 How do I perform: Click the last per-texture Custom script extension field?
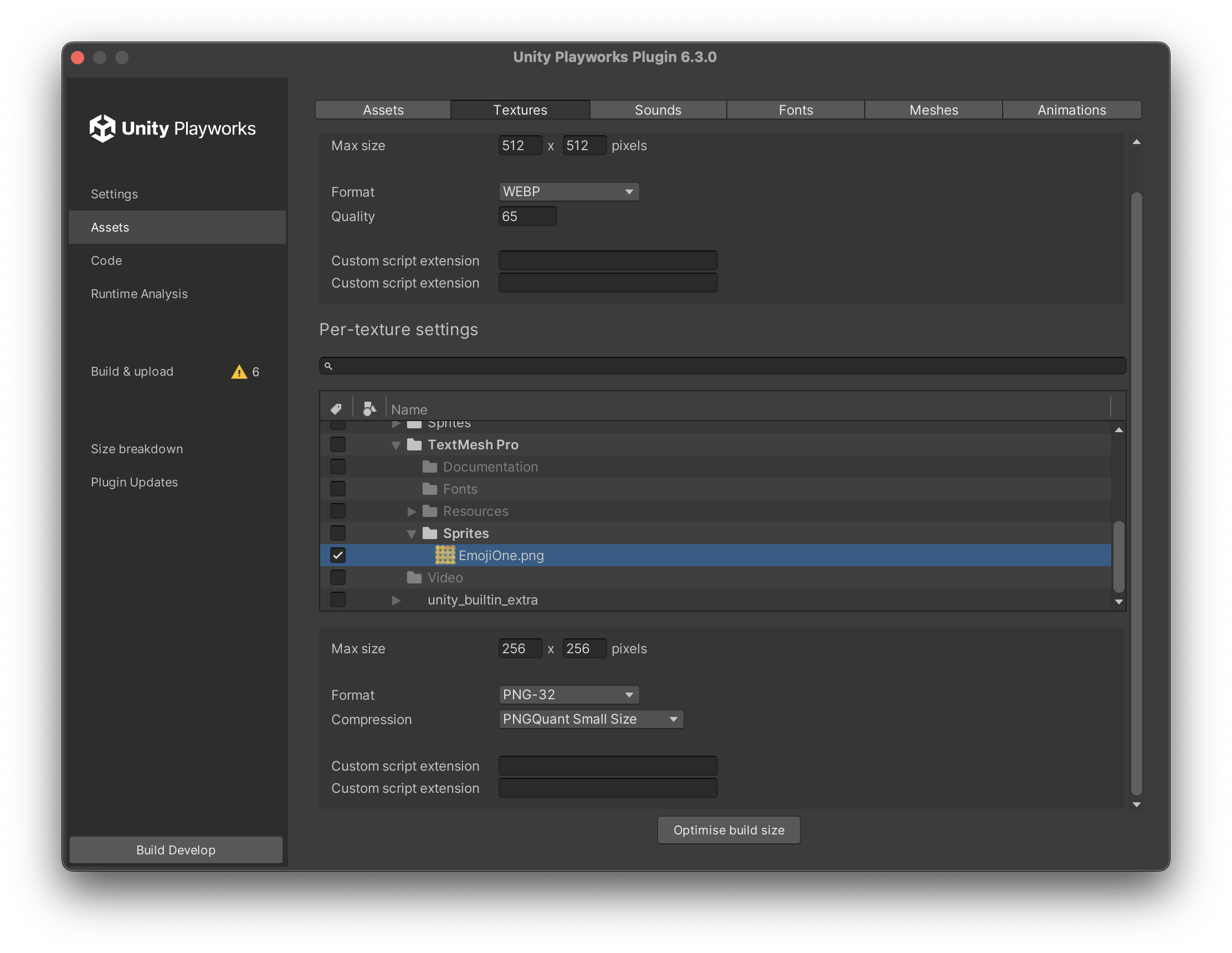tap(608, 788)
